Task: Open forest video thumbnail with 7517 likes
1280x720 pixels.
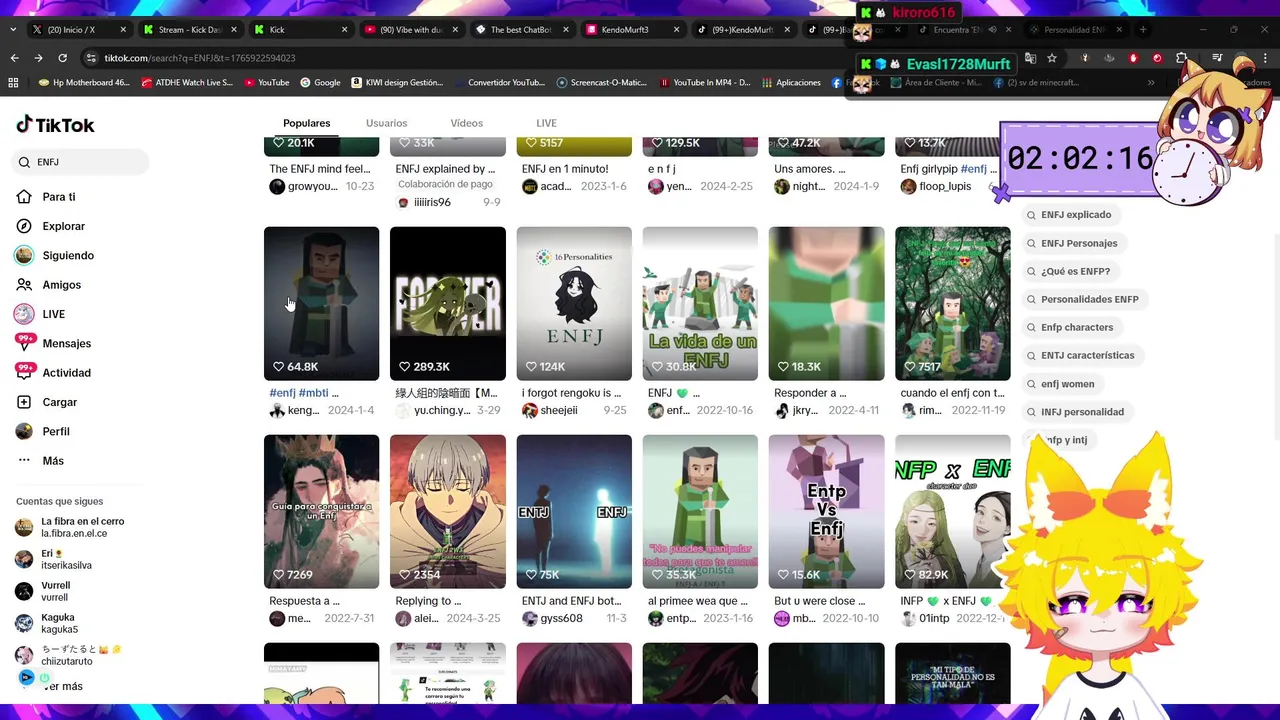Action: (x=953, y=303)
